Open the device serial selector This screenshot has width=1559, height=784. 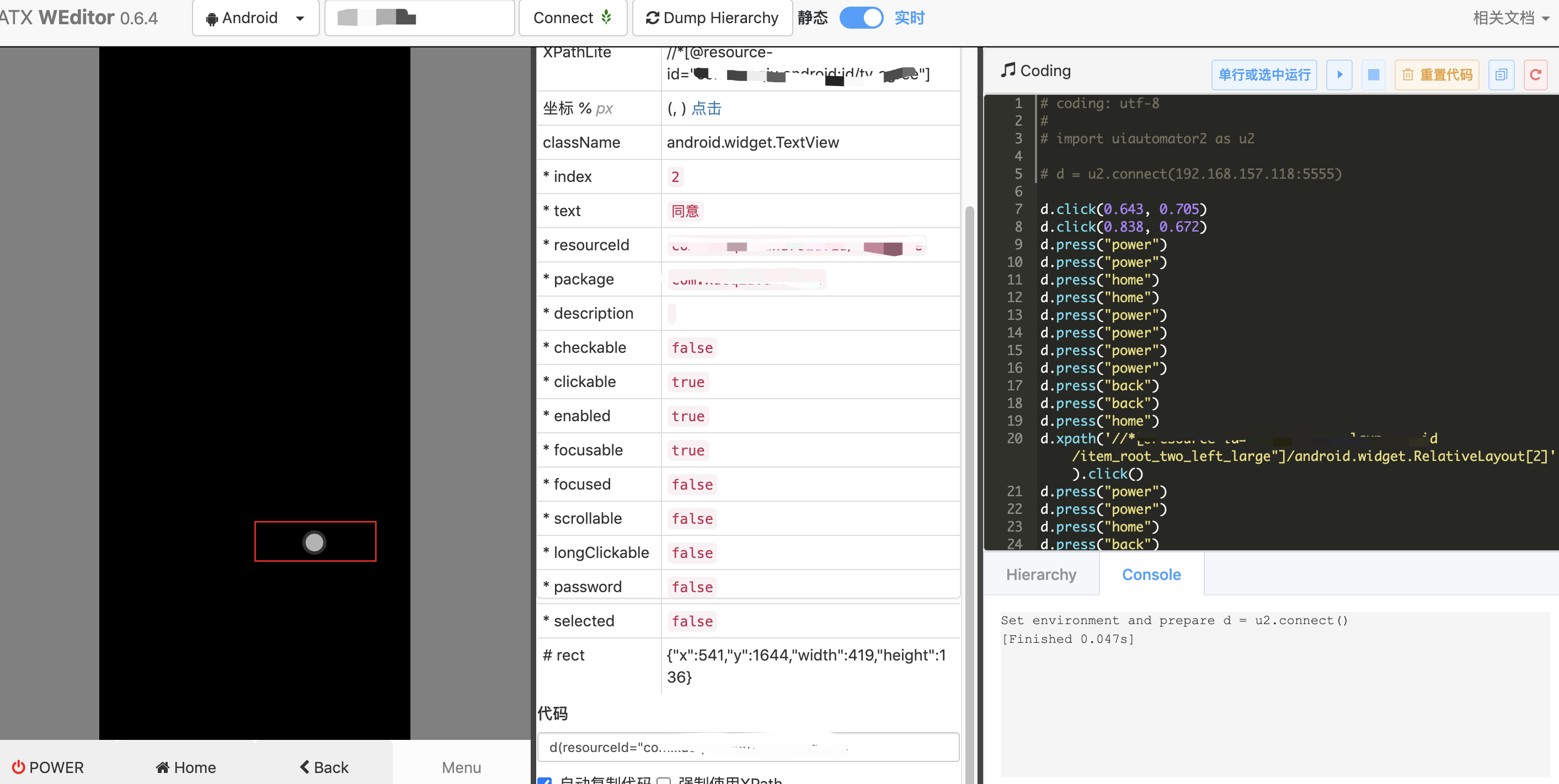tap(419, 18)
